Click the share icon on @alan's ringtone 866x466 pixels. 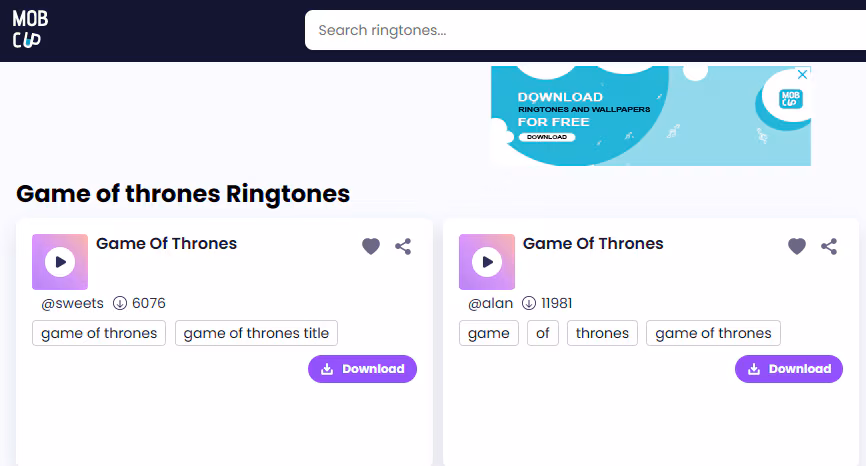(829, 246)
